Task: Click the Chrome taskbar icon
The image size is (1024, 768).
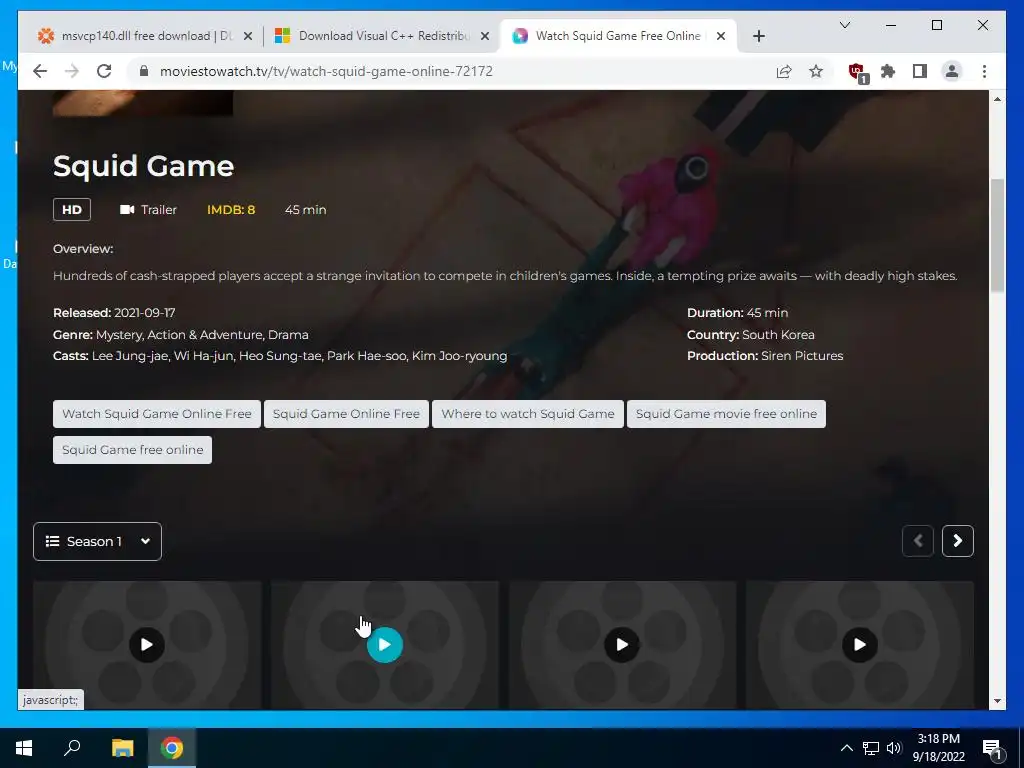Action: [172, 748]
